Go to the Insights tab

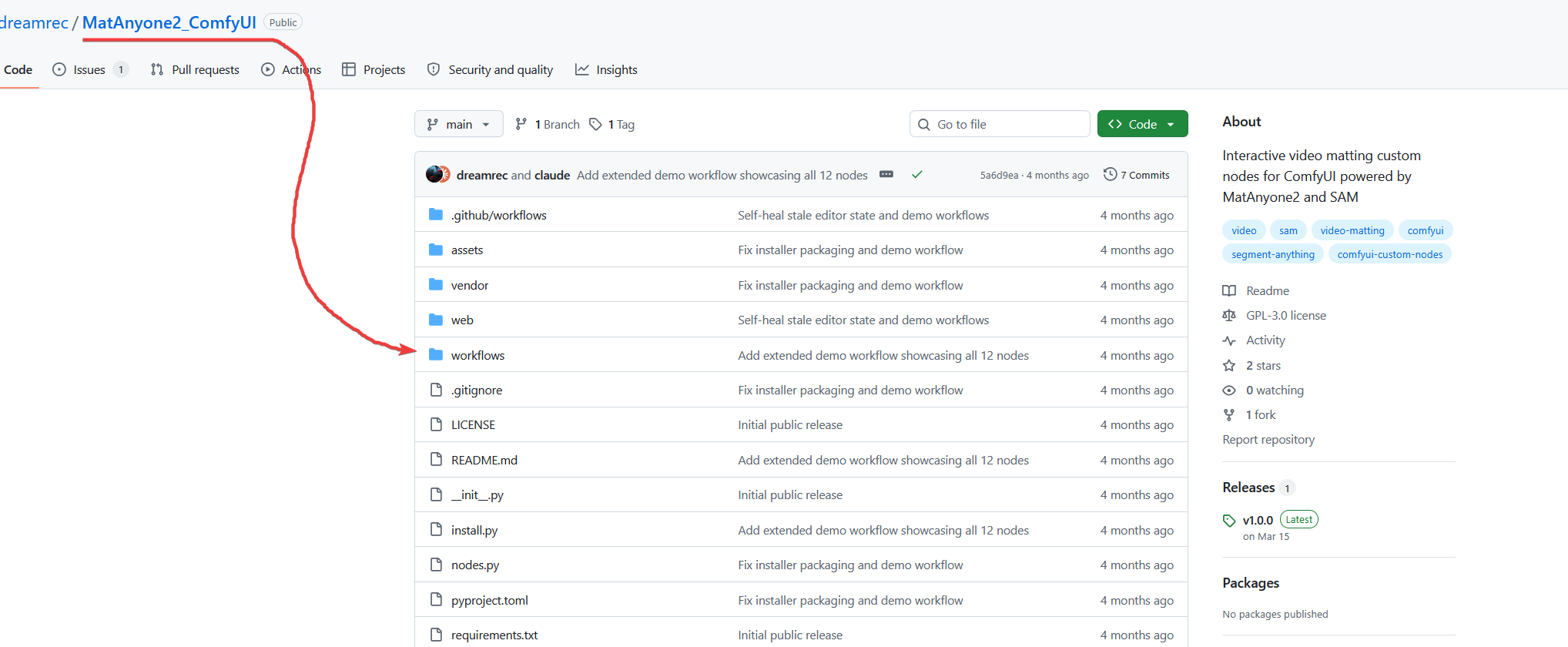606,69
